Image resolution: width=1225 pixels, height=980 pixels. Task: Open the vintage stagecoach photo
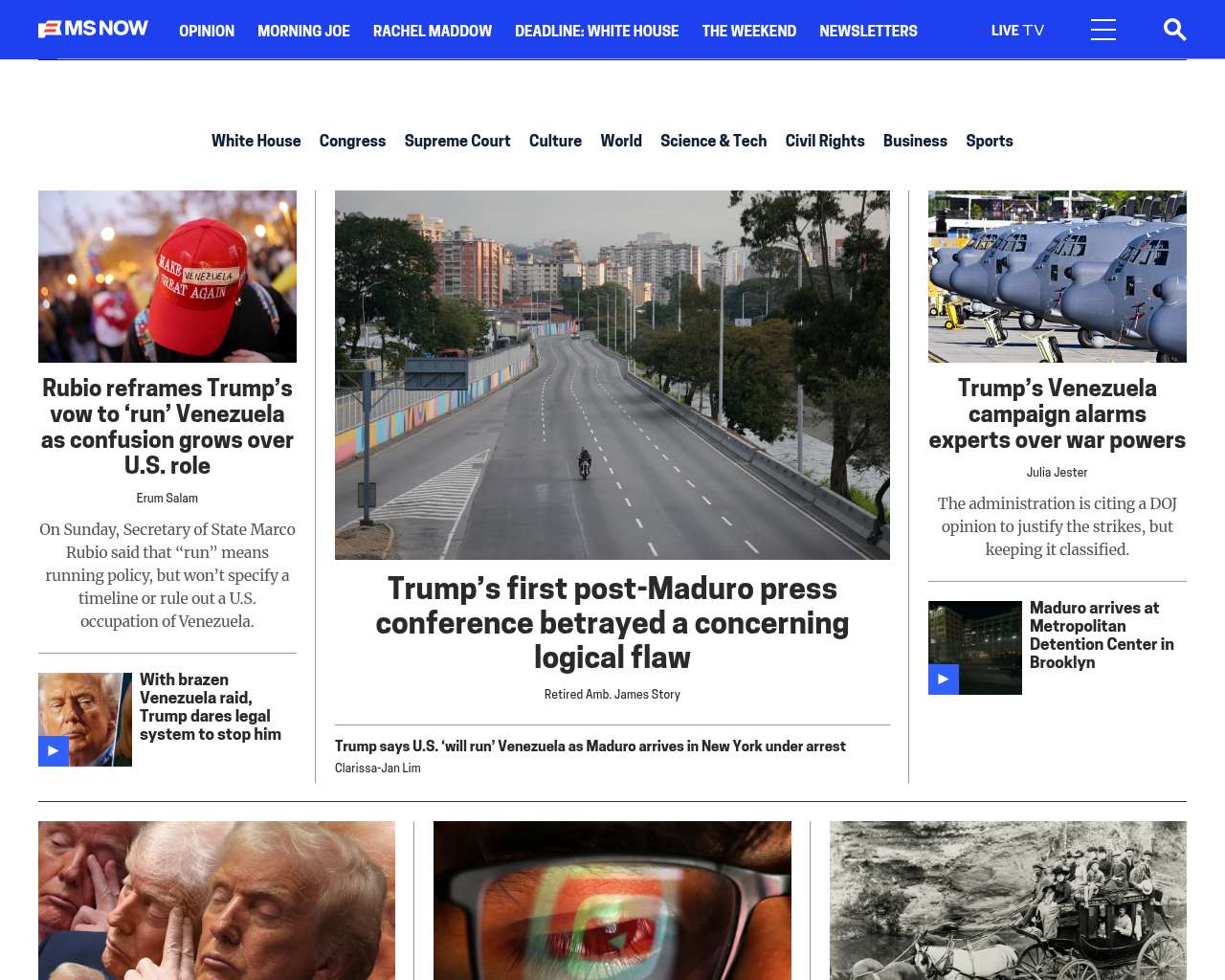[1008, 901]
